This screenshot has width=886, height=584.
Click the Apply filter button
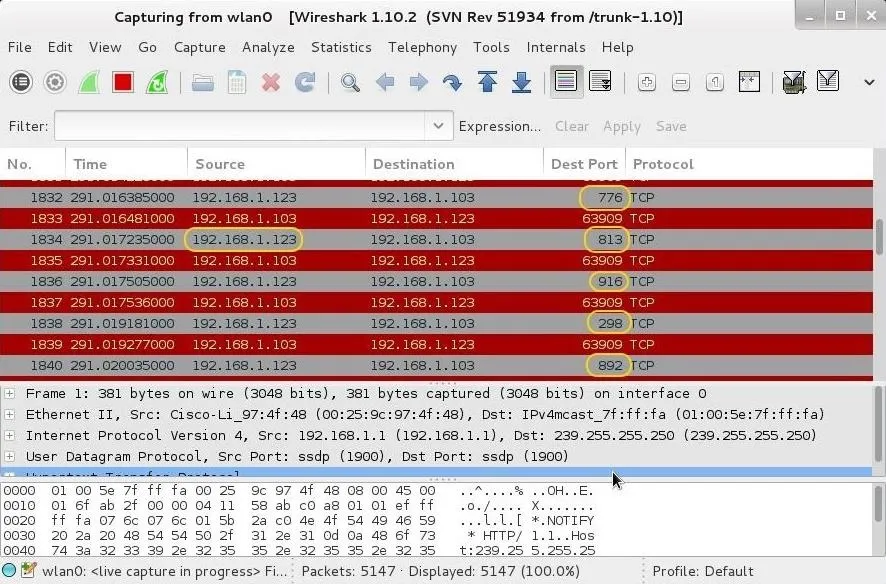[622, 127]
